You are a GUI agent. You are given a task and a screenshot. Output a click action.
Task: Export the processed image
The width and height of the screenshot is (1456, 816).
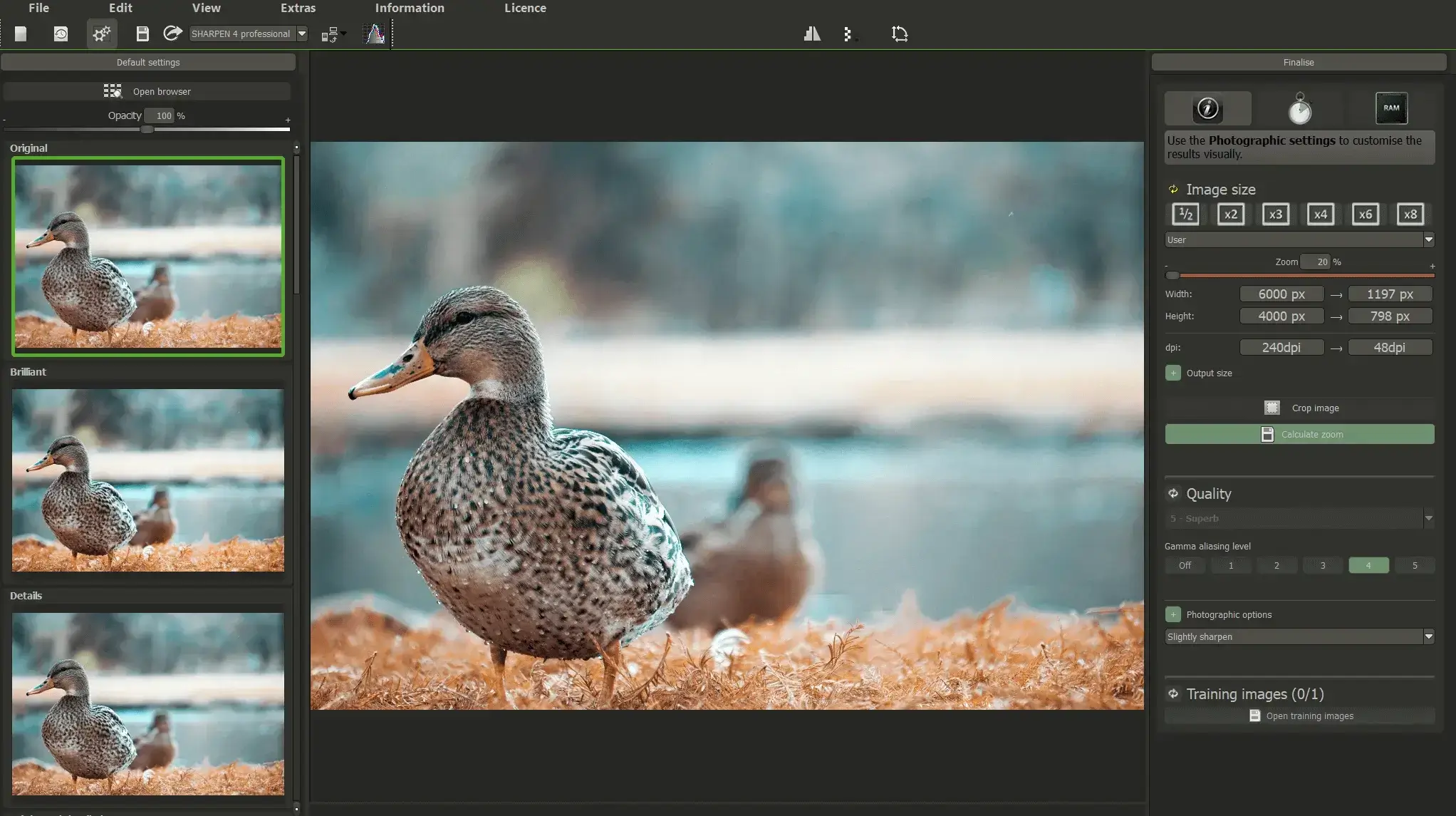[x=172, y=33]
